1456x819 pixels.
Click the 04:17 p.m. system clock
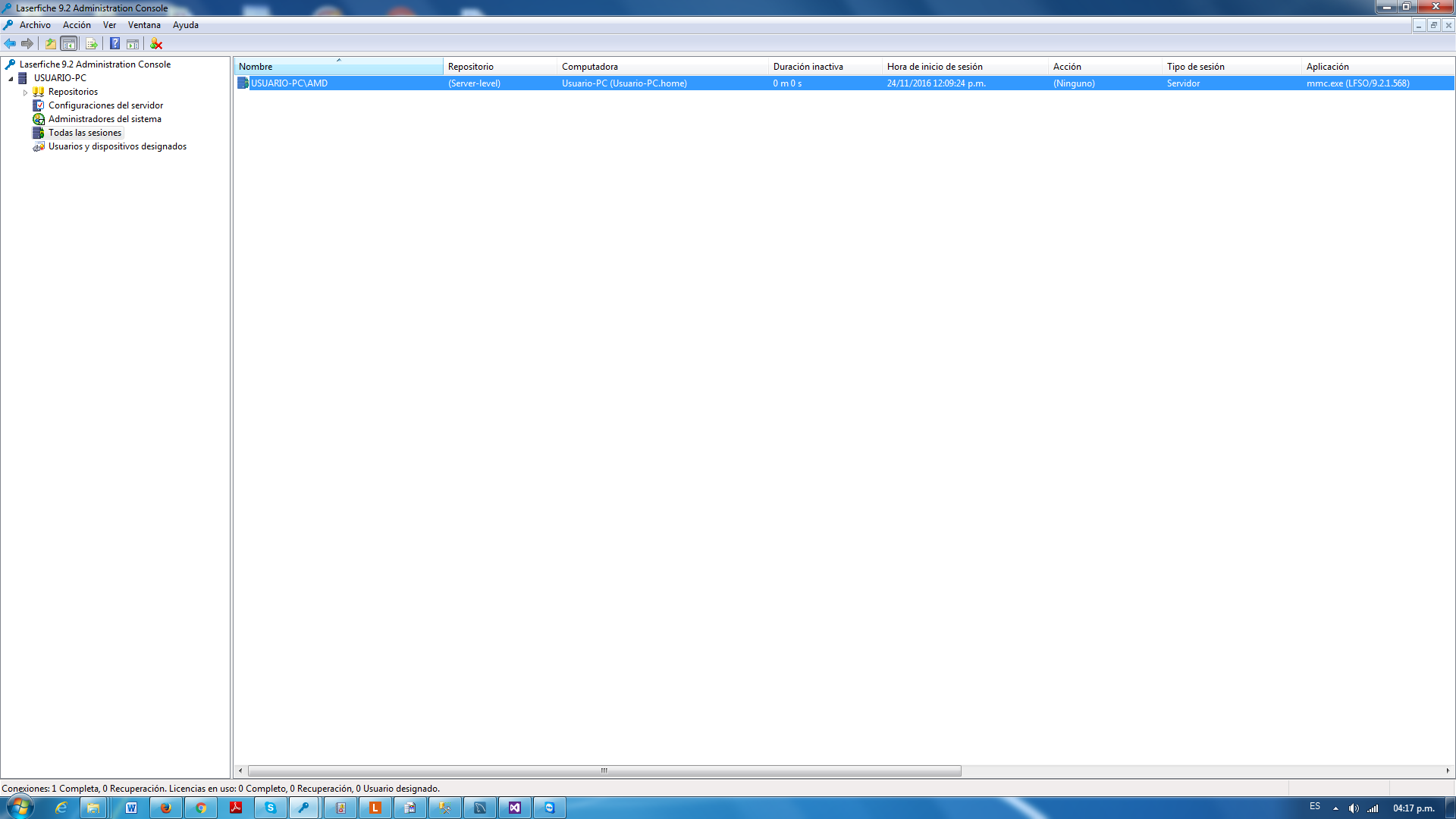[x=1414, y=808]
